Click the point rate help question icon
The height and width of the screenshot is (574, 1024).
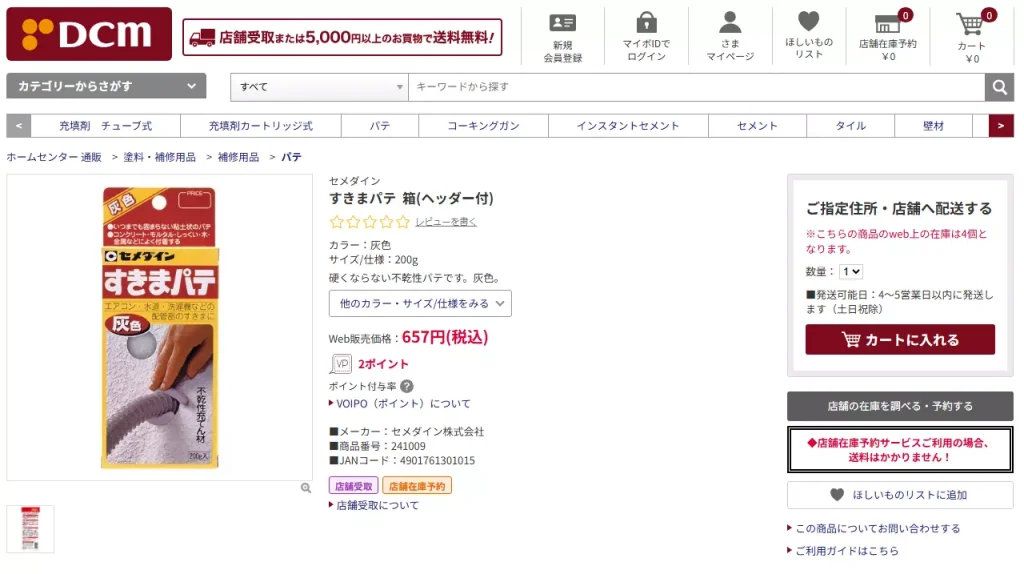pos(406,387)
